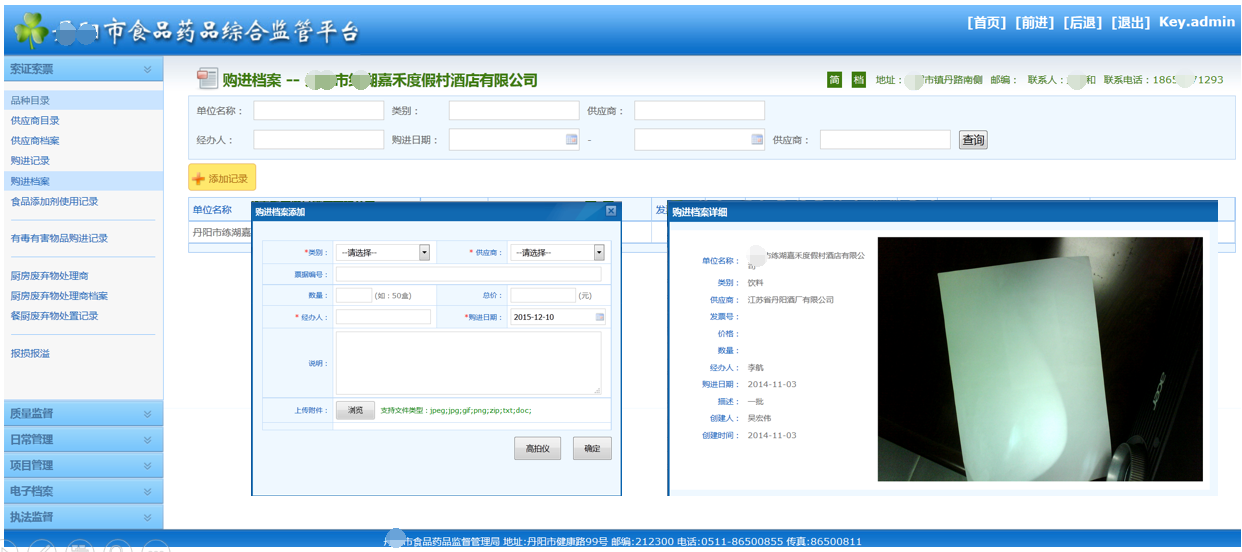Open the 类别 dropdown in add dialog
Image resolution: width=1242 pixels, height=552 pixels.
(424, 253)
